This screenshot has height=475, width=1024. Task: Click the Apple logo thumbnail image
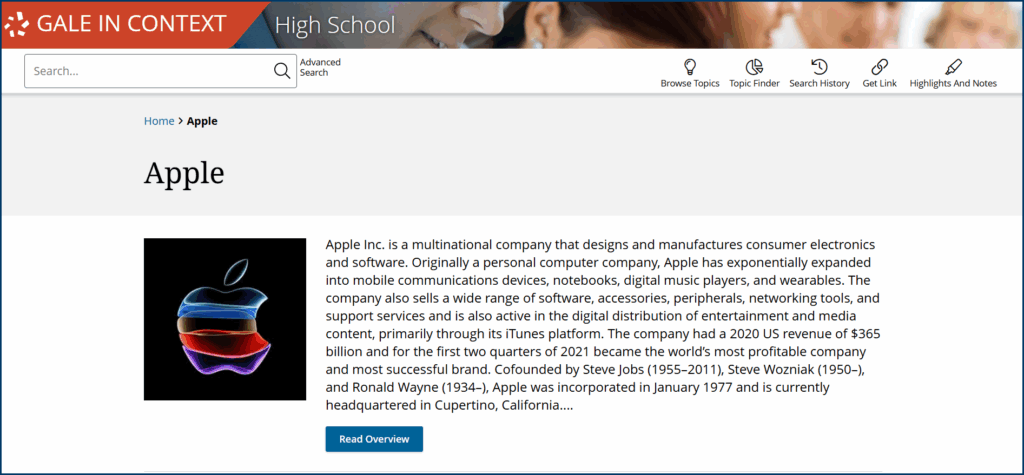225,319
